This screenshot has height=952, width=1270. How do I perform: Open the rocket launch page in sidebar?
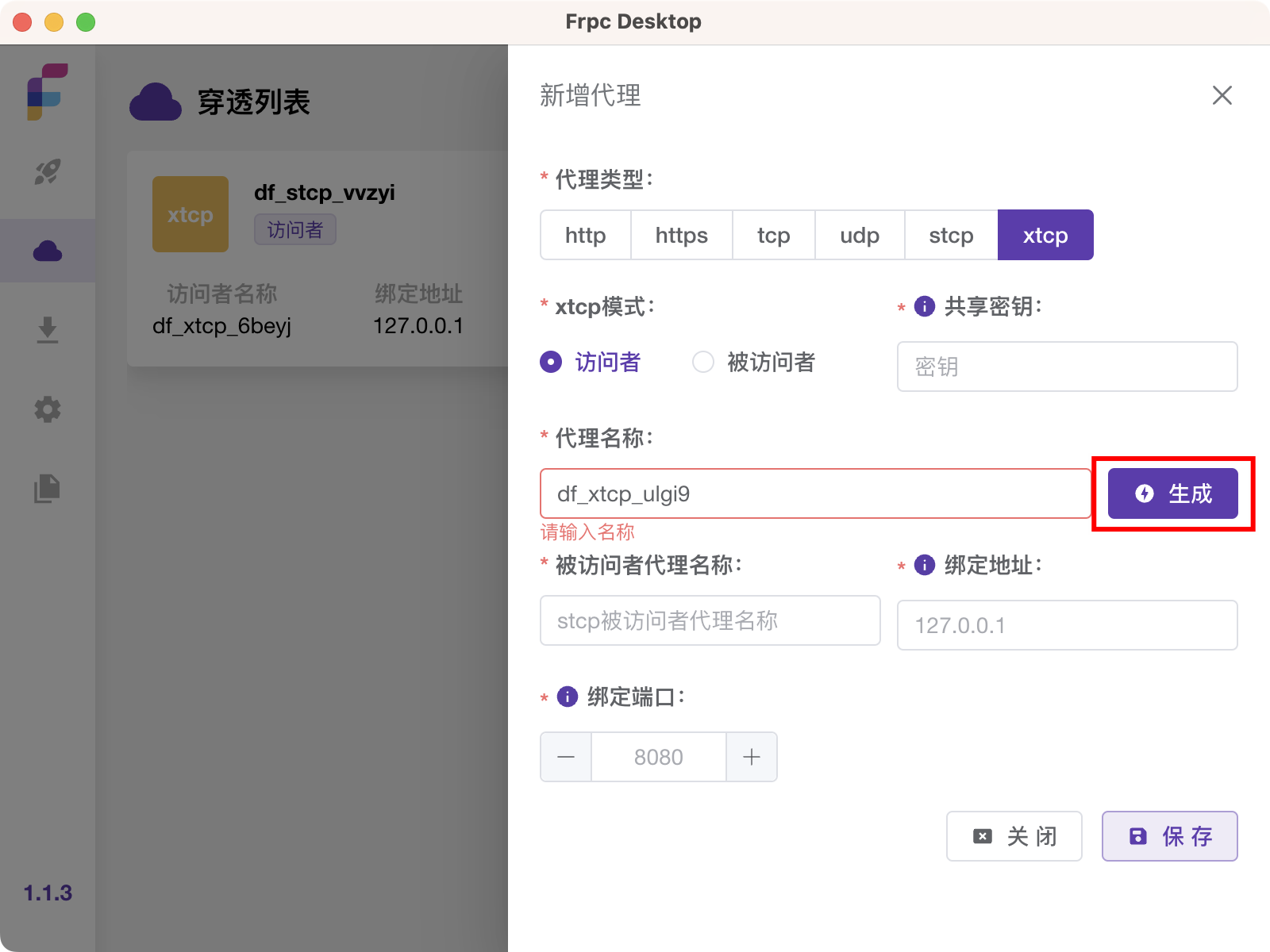tap(48, 171)
